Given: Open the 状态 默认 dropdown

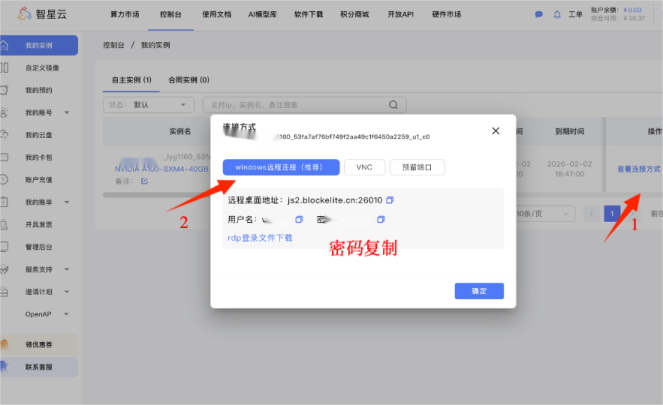Looking at the screenshot, I should tap(149, 105).
